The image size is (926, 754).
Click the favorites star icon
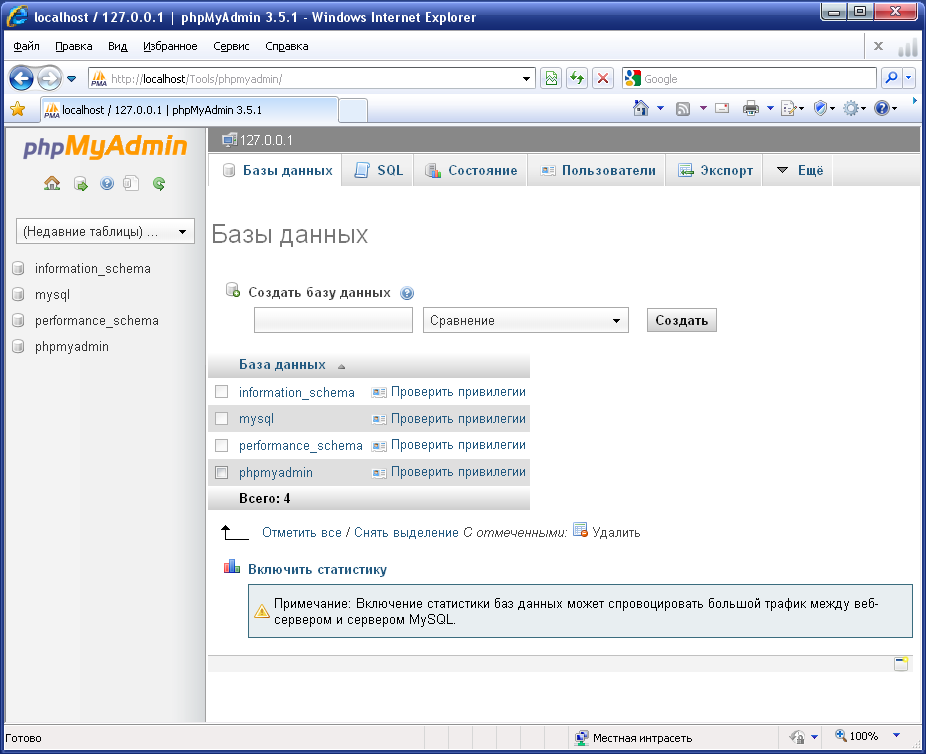pos(18,109)
